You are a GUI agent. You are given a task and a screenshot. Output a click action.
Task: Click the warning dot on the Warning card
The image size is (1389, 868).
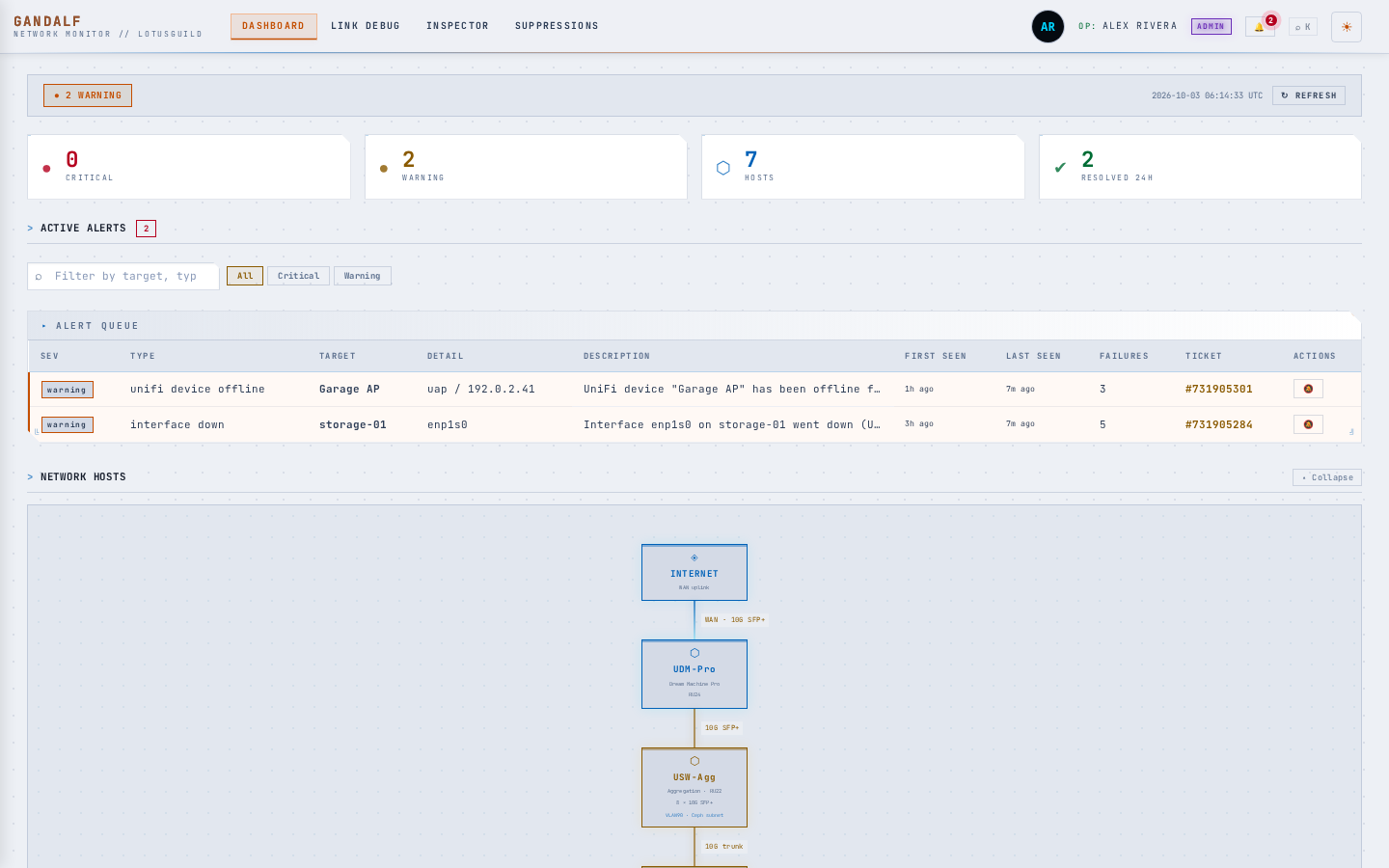[x=384, y=169]
